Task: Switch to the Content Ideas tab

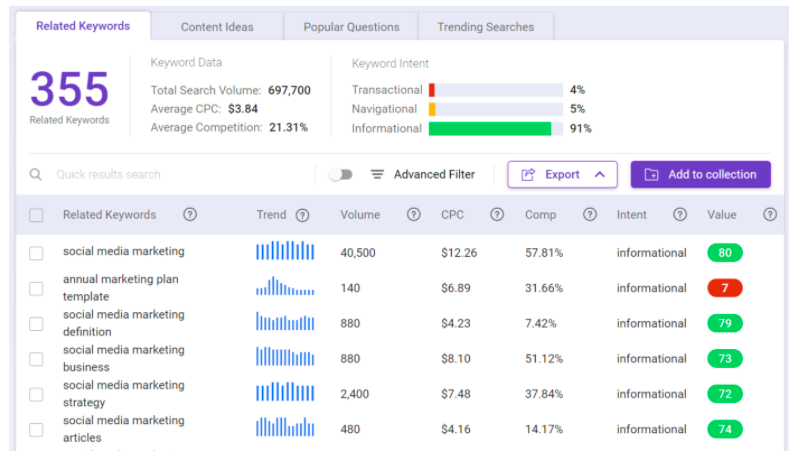Action: point(217,27)
